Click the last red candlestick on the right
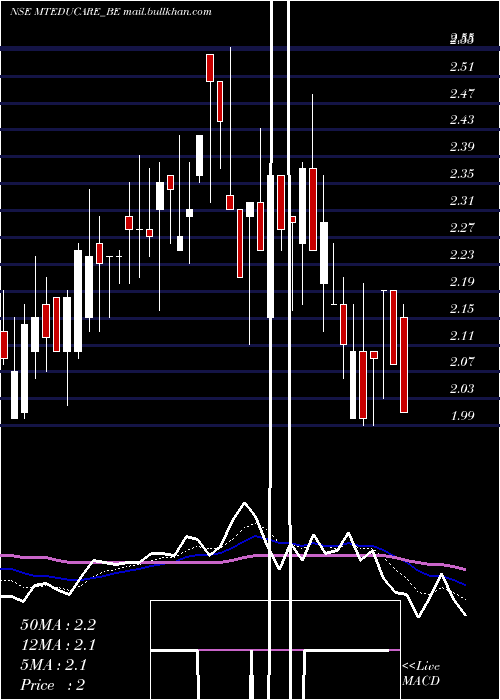Image resolution: width=500 pixels, height=700 pixels. 404,365
